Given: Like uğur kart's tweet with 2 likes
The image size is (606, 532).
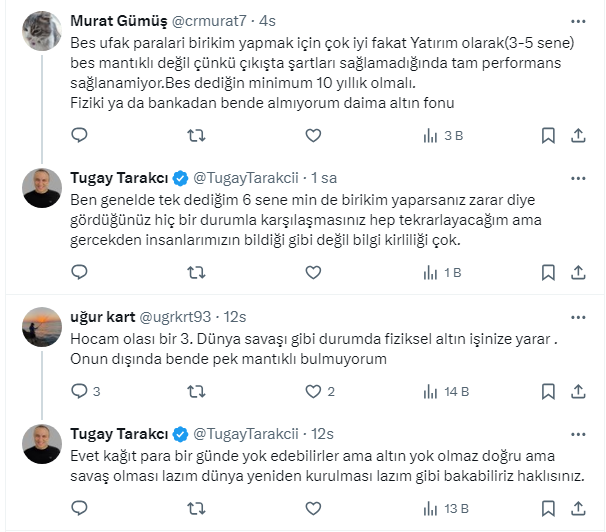Looking at the screenshot, I should coord(312,392).
